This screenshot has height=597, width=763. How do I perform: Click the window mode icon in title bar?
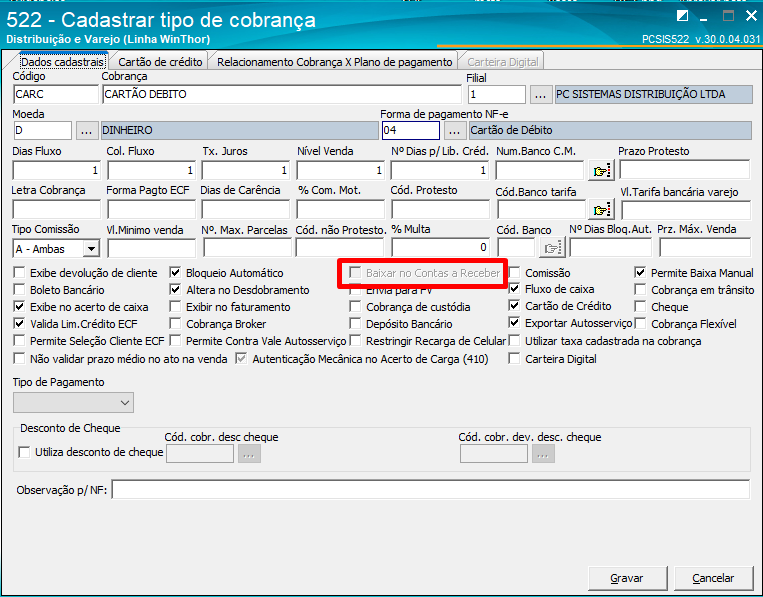682,16
